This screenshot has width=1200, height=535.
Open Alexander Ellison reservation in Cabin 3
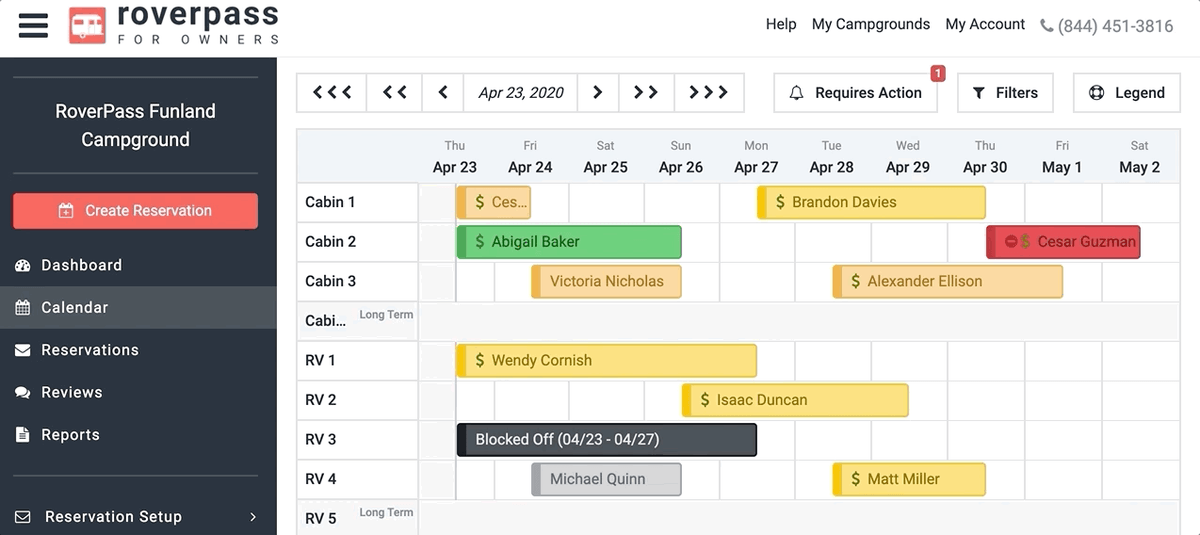pyautogui.click(x=947, y=281)
